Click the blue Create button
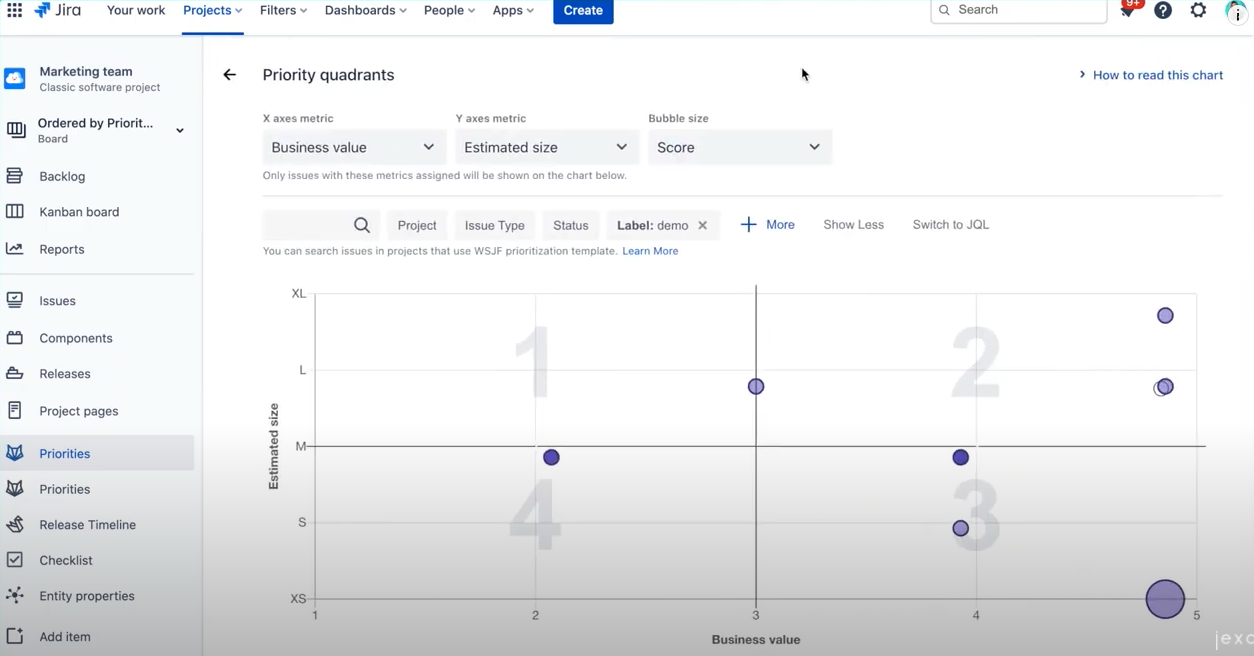1254x656 pixels. [583, 10]
